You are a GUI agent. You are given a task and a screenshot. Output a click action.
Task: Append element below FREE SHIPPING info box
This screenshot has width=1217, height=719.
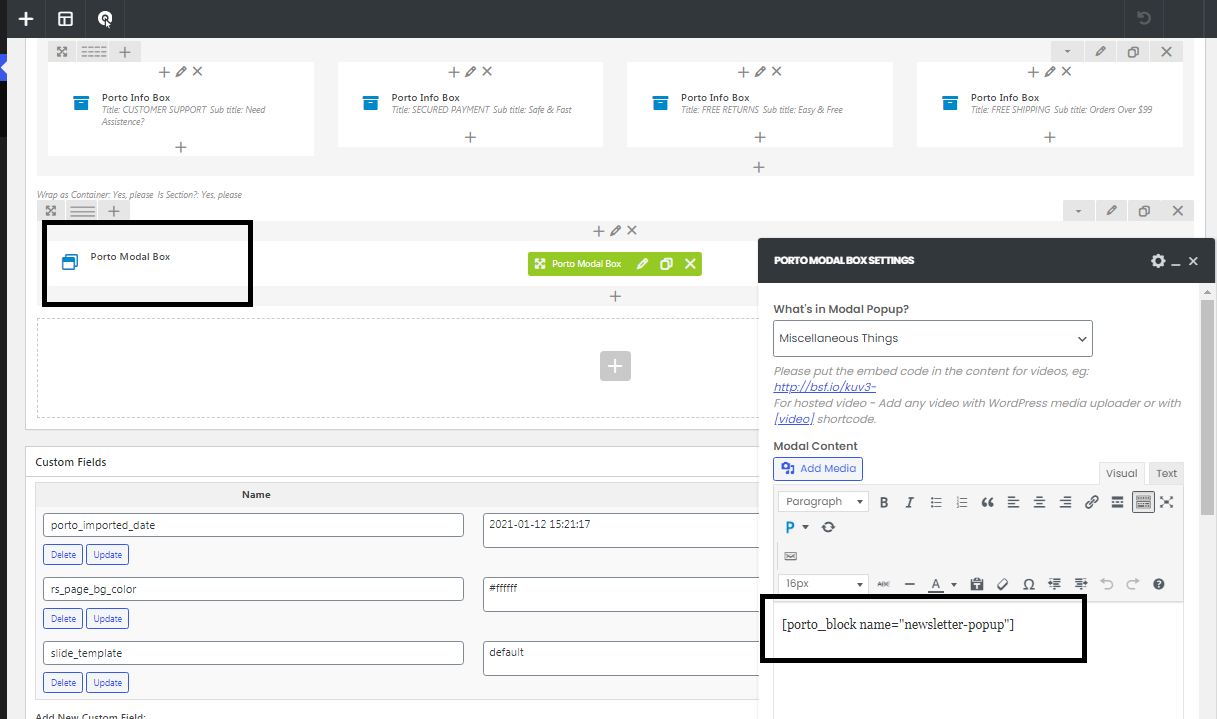coord(1049,137)
